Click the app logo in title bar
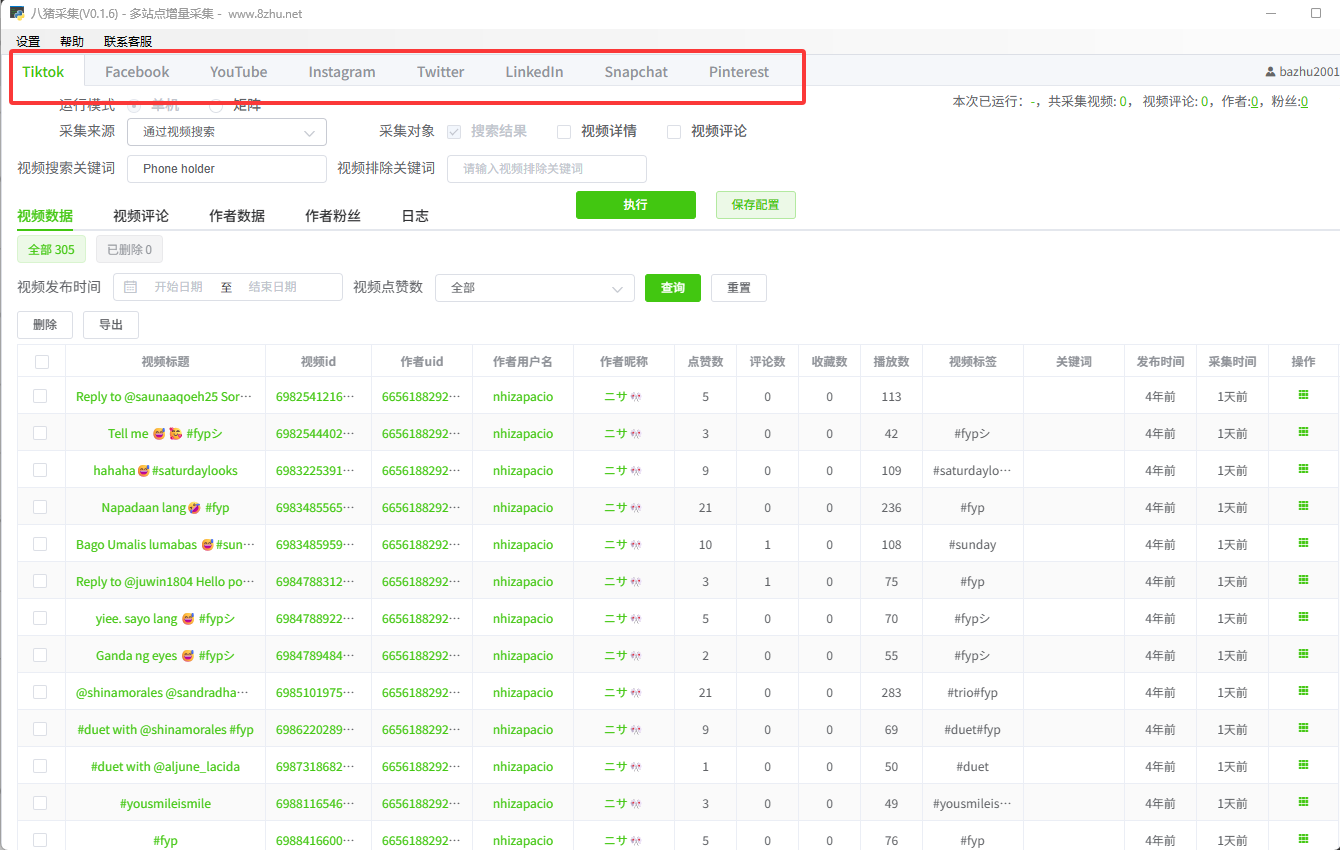 click(17, 14)
